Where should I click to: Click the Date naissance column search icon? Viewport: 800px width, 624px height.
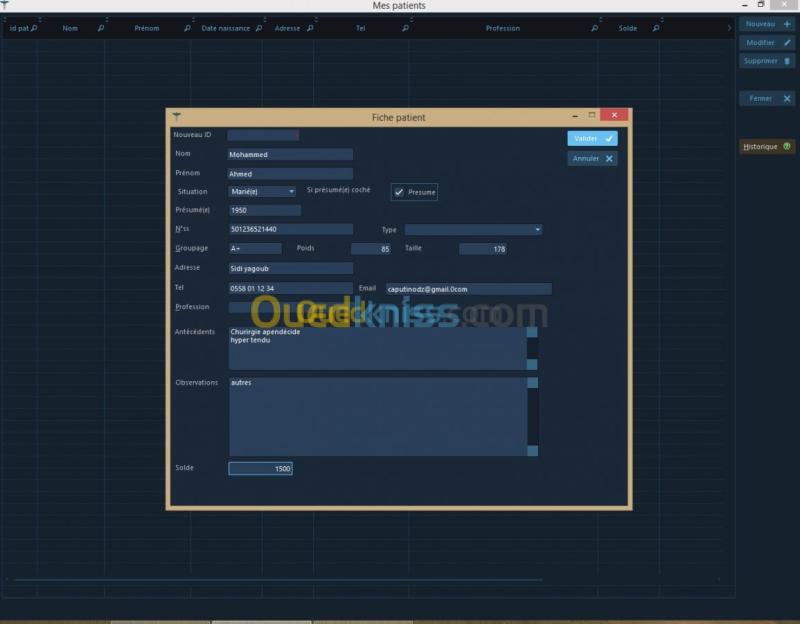(259, 28)
